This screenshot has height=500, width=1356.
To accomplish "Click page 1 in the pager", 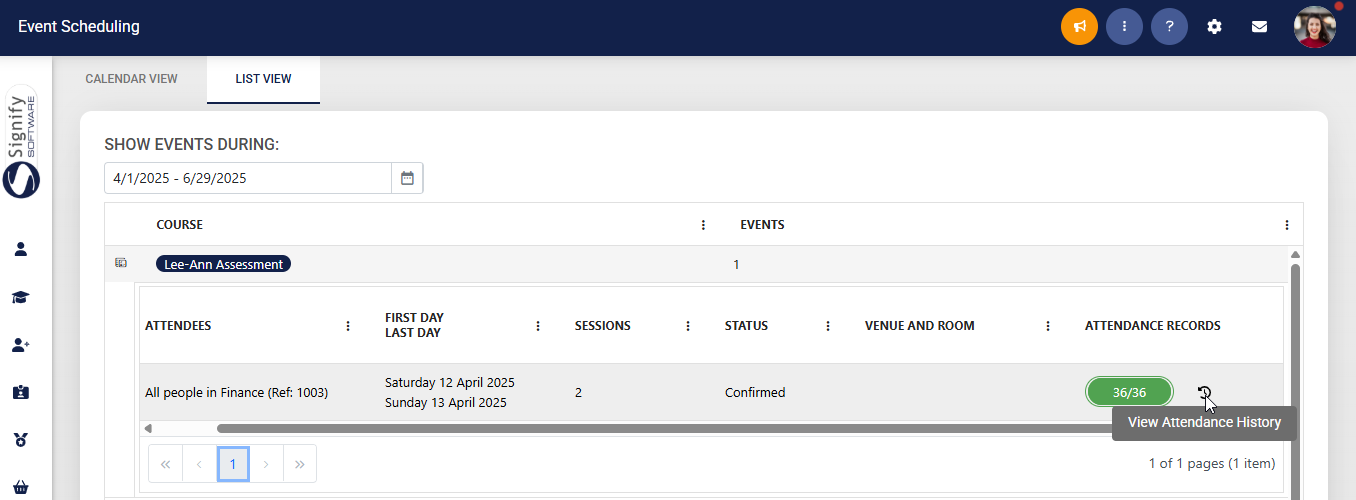I will (233, 464).
